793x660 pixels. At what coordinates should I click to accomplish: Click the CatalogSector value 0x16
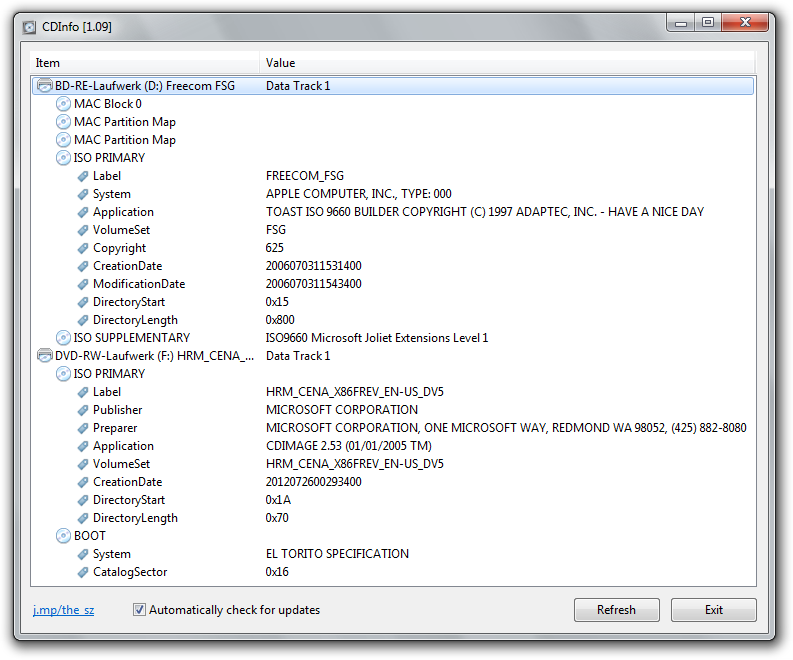(x=277, y=572)
